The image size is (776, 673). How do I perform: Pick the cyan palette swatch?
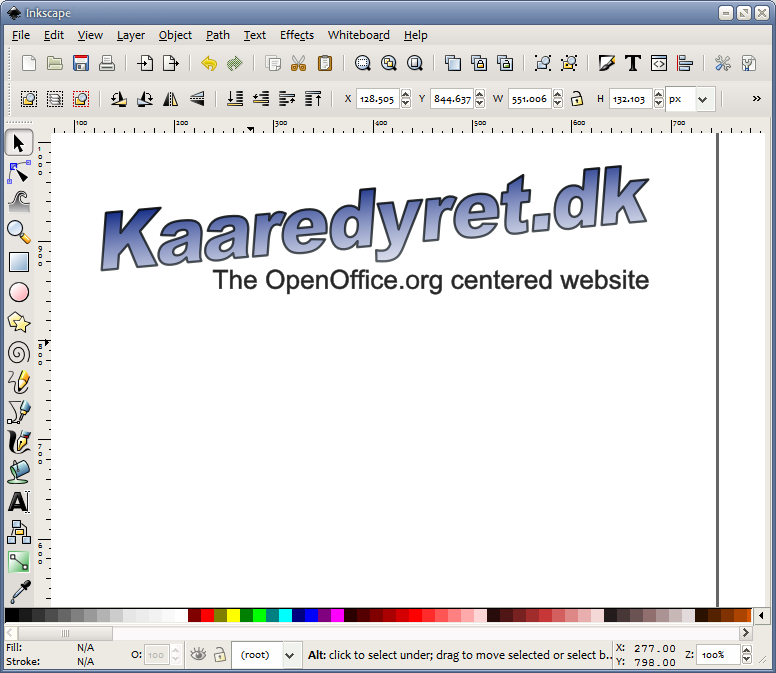click(x=286, y=616)
